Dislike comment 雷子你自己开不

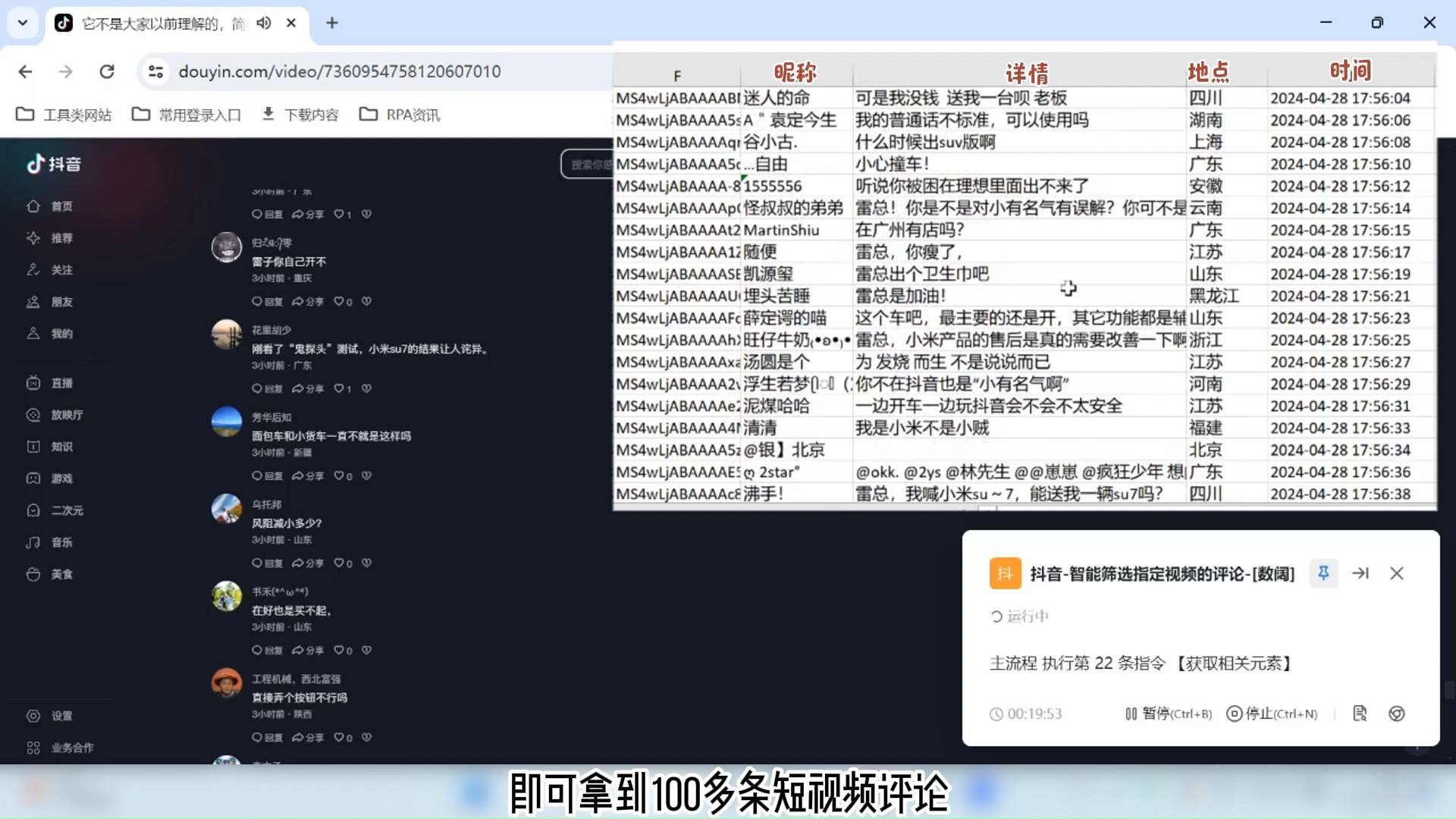point(366,301)
